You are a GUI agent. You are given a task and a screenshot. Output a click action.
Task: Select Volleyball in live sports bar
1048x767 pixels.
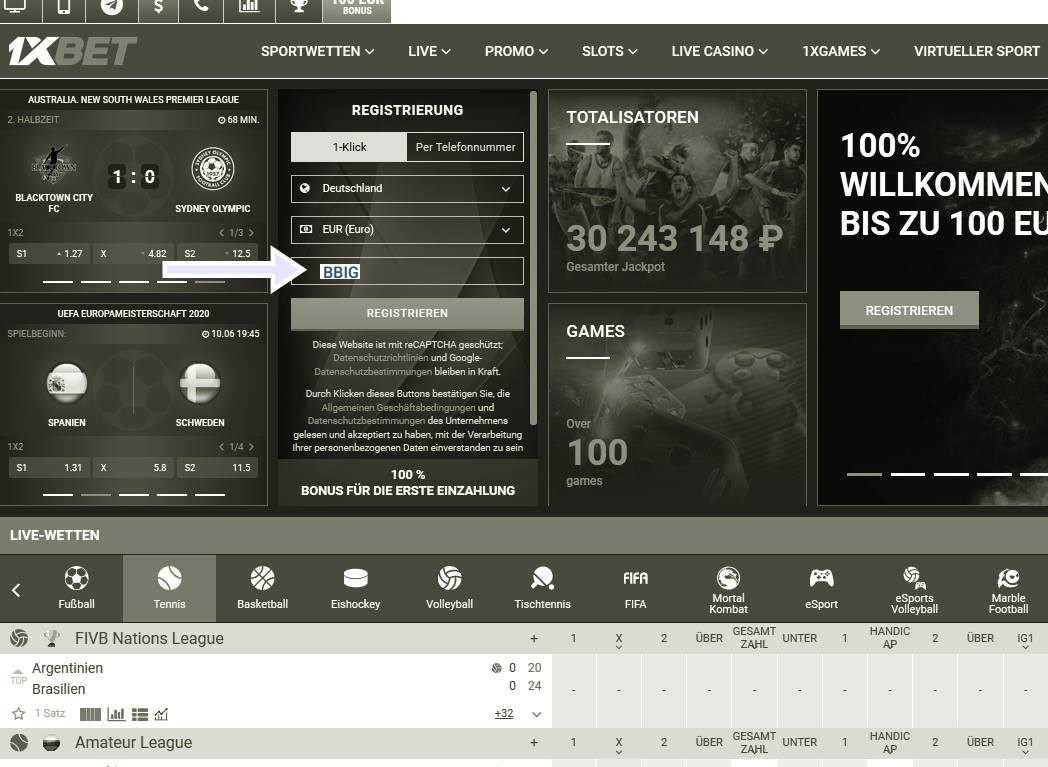(449, 589)
